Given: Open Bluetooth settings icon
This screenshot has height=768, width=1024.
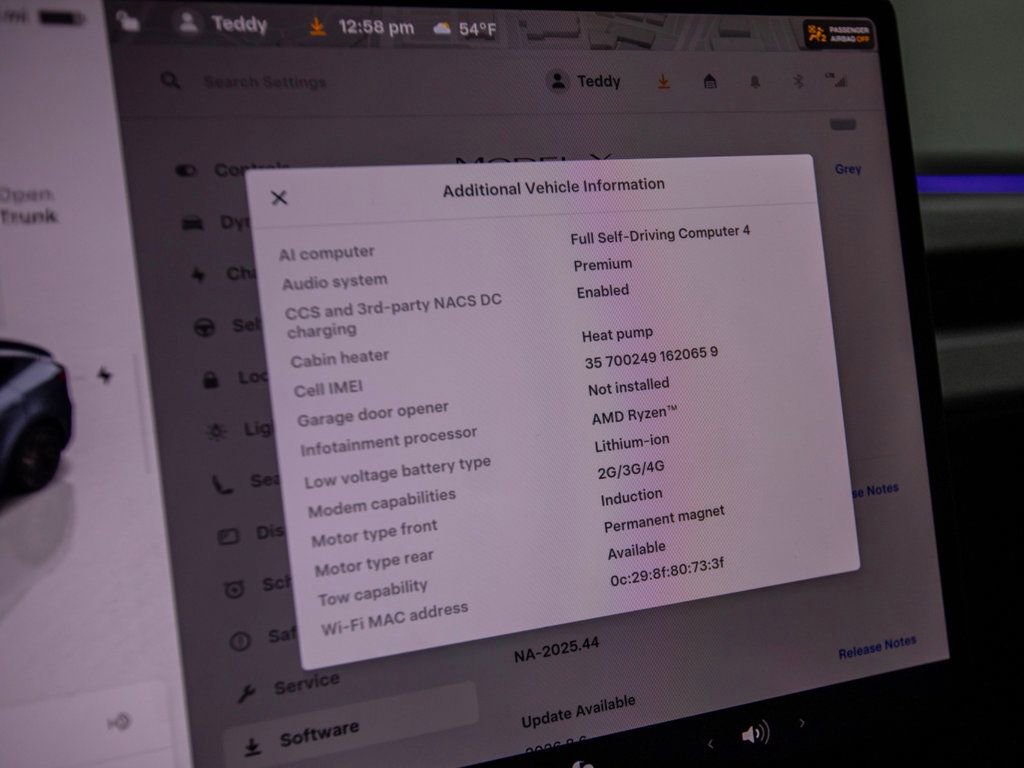Looking at the screenshot, I should click(797, 81).
